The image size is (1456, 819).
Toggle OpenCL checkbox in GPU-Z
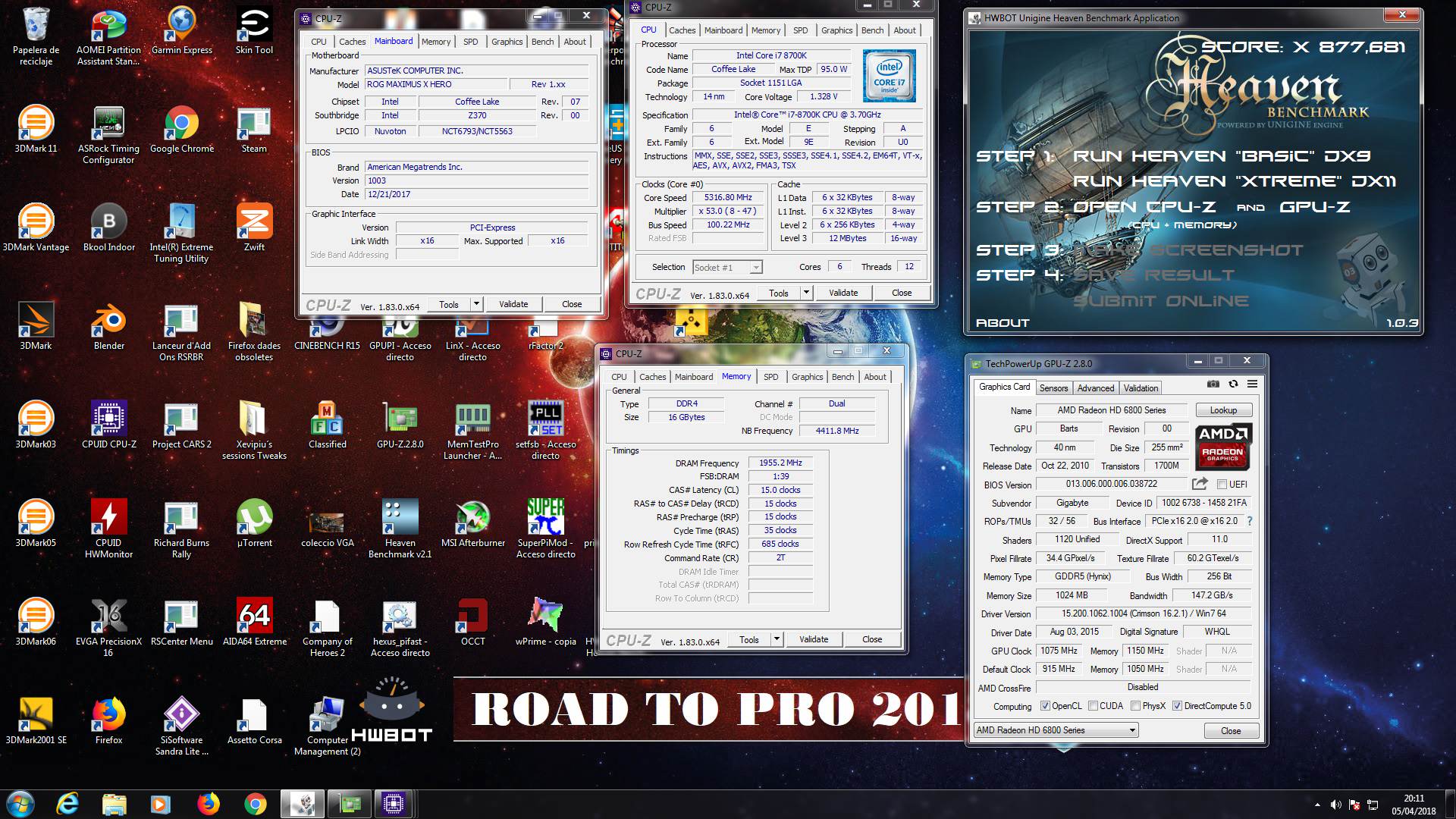[x=1045, y=706]
